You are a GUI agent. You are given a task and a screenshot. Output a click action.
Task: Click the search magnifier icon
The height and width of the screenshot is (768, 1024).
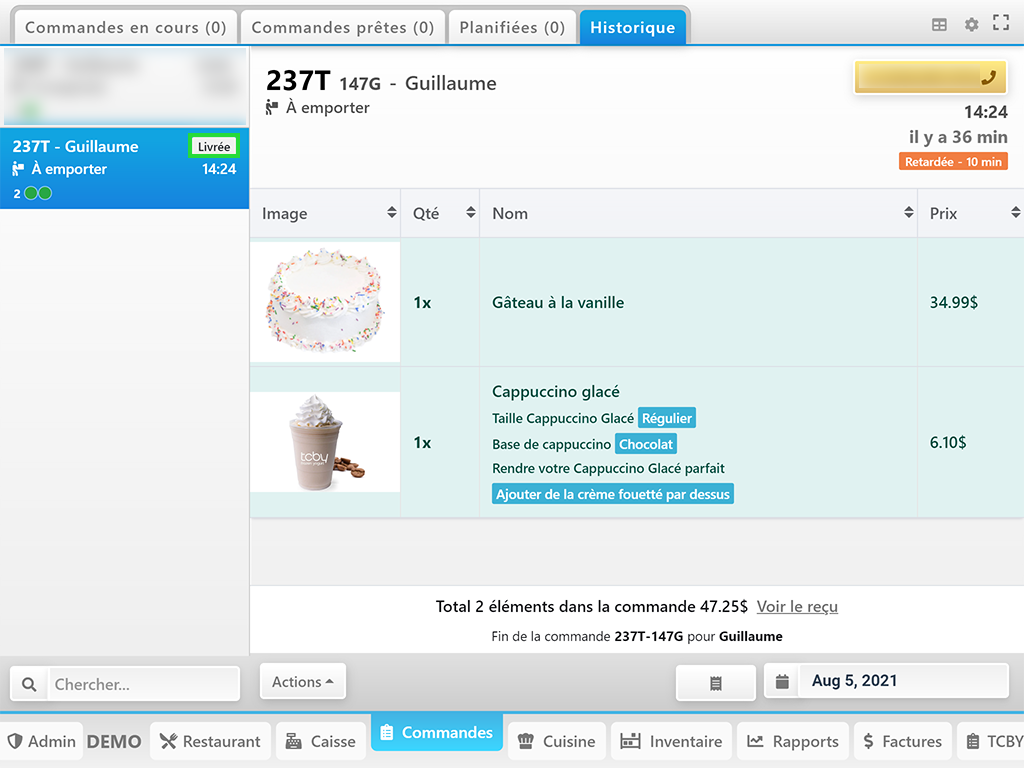point(29,684)
